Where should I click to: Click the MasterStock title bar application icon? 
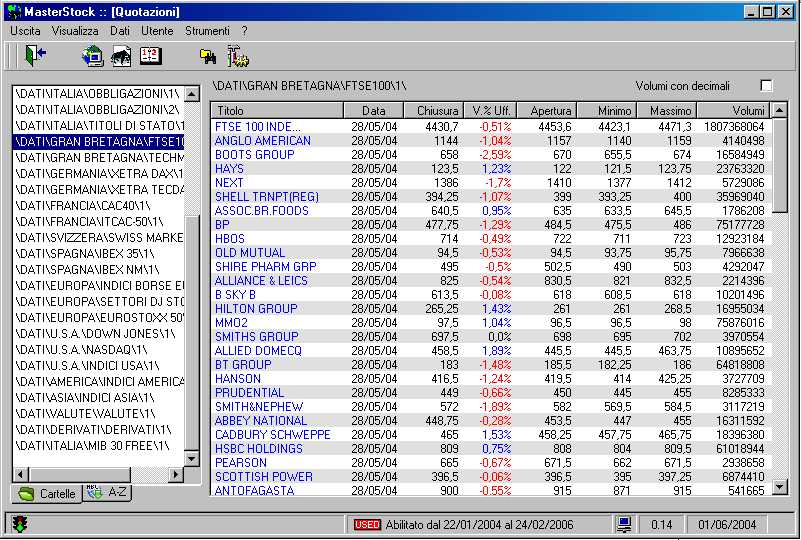(x=15, y=12)
